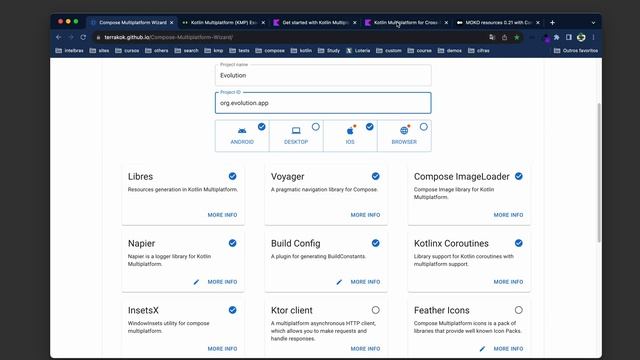Expand the tab search dropdown arrow
This screenshot has height=360, width=640.
(x=593, y=23)
